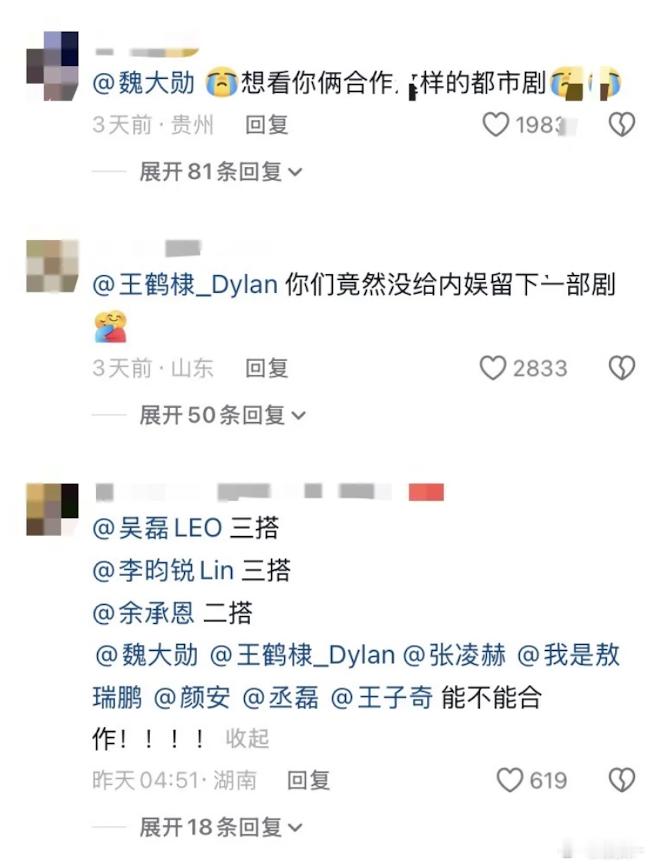Open the @张凌赫 mention
650x866 pixels.
tap(454, 655)
